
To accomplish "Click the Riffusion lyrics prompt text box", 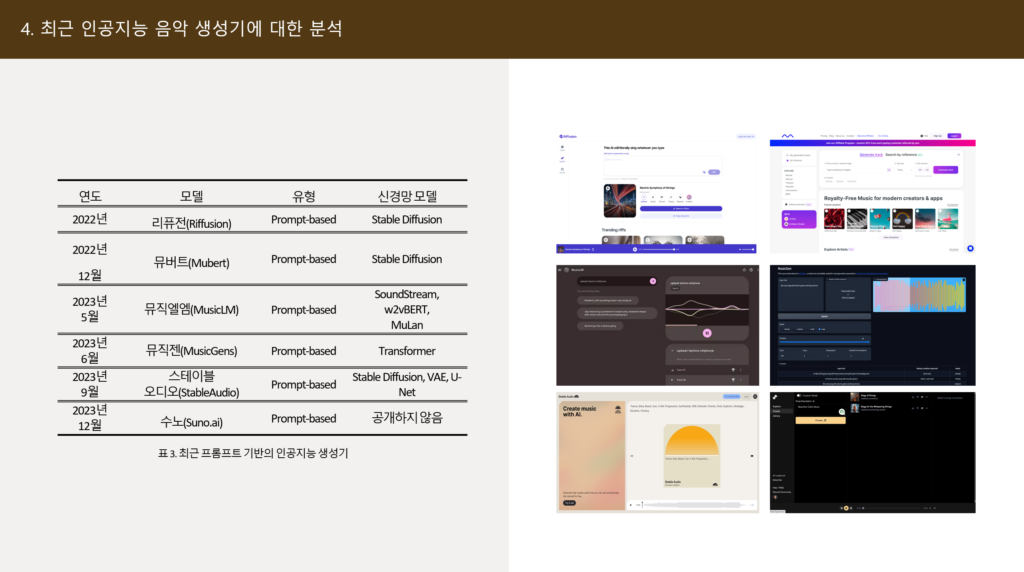I will 660,162.
